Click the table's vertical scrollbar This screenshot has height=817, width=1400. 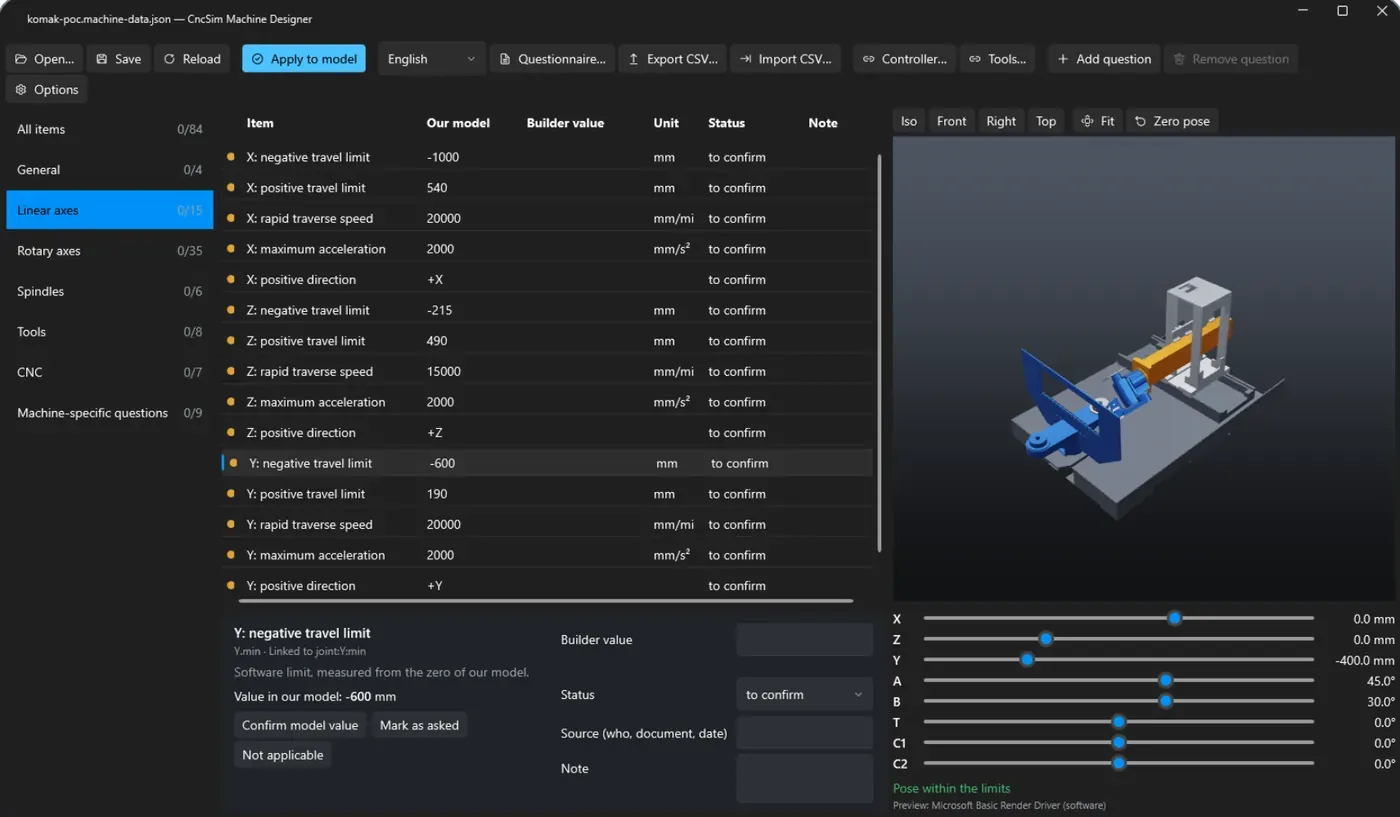pos(879,352)
